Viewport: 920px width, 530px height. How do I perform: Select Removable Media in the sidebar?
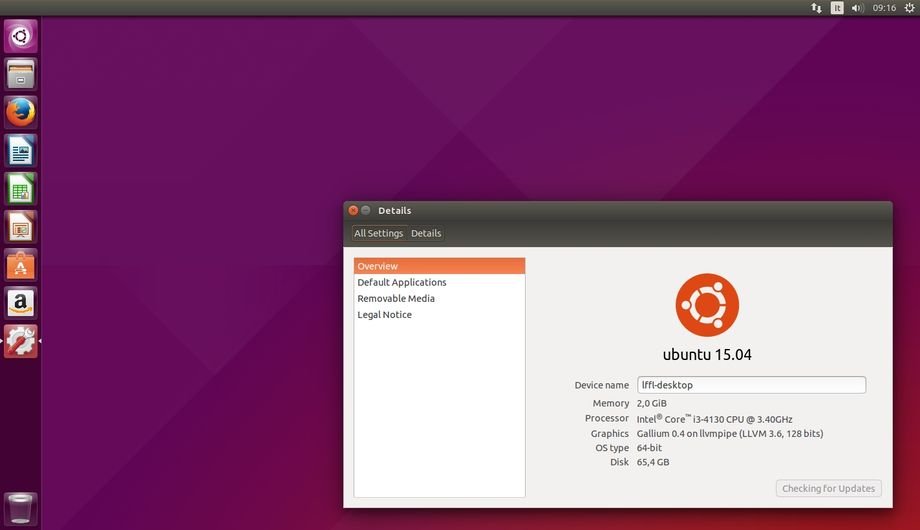click(396, 299)
